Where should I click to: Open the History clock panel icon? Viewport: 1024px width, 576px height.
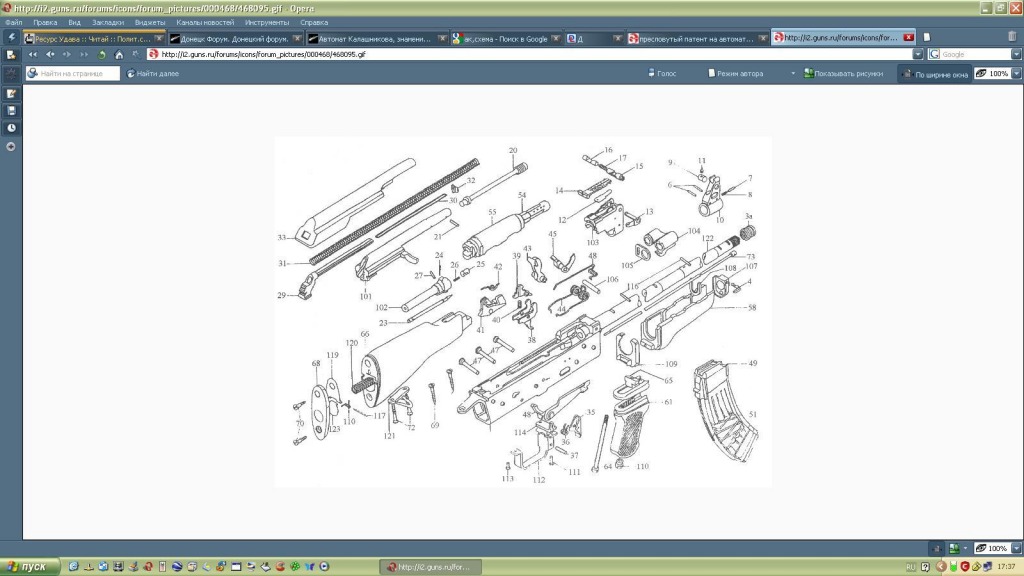pos(11,128)
